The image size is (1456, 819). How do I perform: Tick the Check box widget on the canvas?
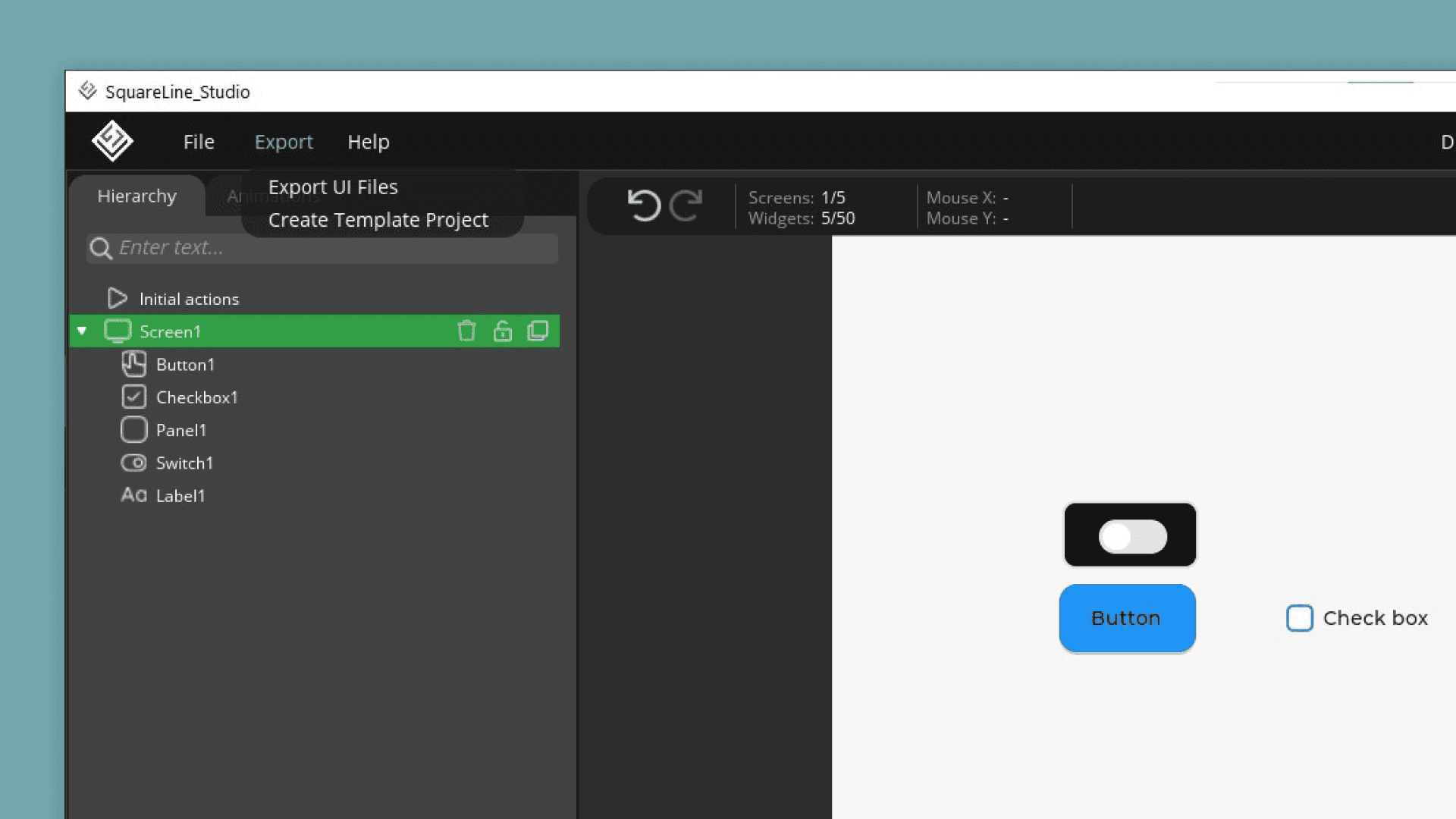point(1299,618)
